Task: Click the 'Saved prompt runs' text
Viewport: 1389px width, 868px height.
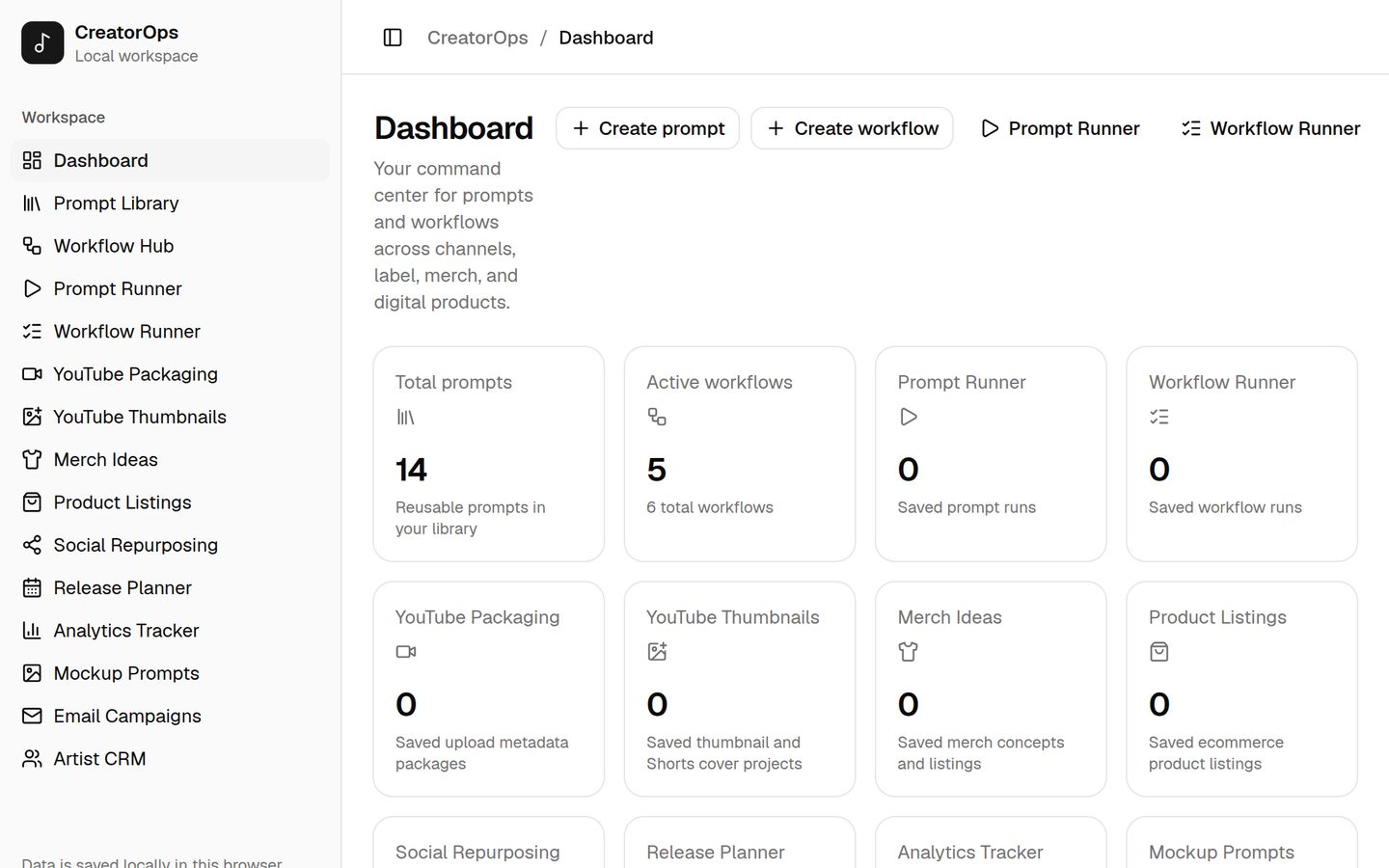Action: 967,507
